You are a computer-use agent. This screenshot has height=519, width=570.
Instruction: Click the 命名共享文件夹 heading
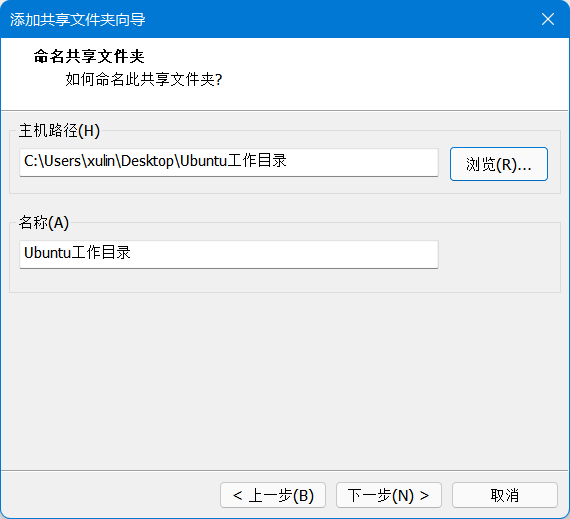[89, 56]
